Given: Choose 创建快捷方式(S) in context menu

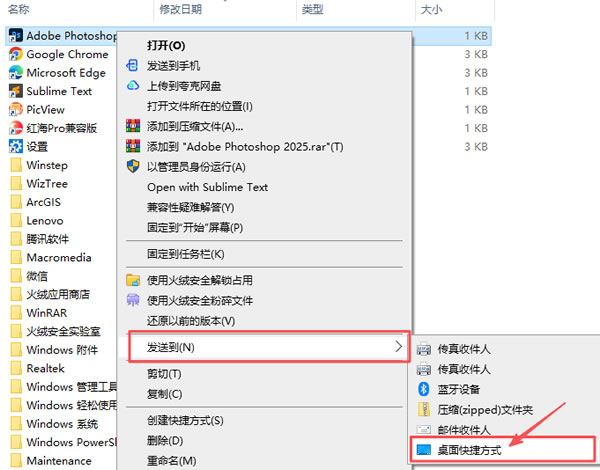Looking at the screenshot, I should (185, 420).
